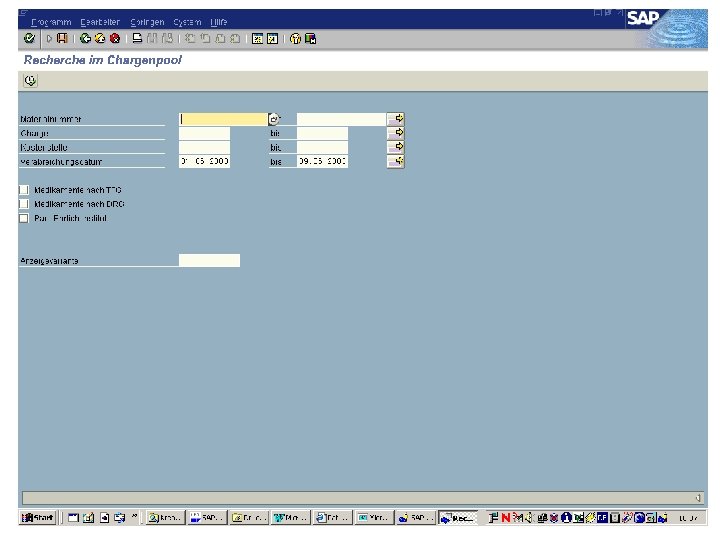Viewport: 720px width, 540px height.
Task: Click the Verabreichungsdatum end date field
Action: (322, 161)
